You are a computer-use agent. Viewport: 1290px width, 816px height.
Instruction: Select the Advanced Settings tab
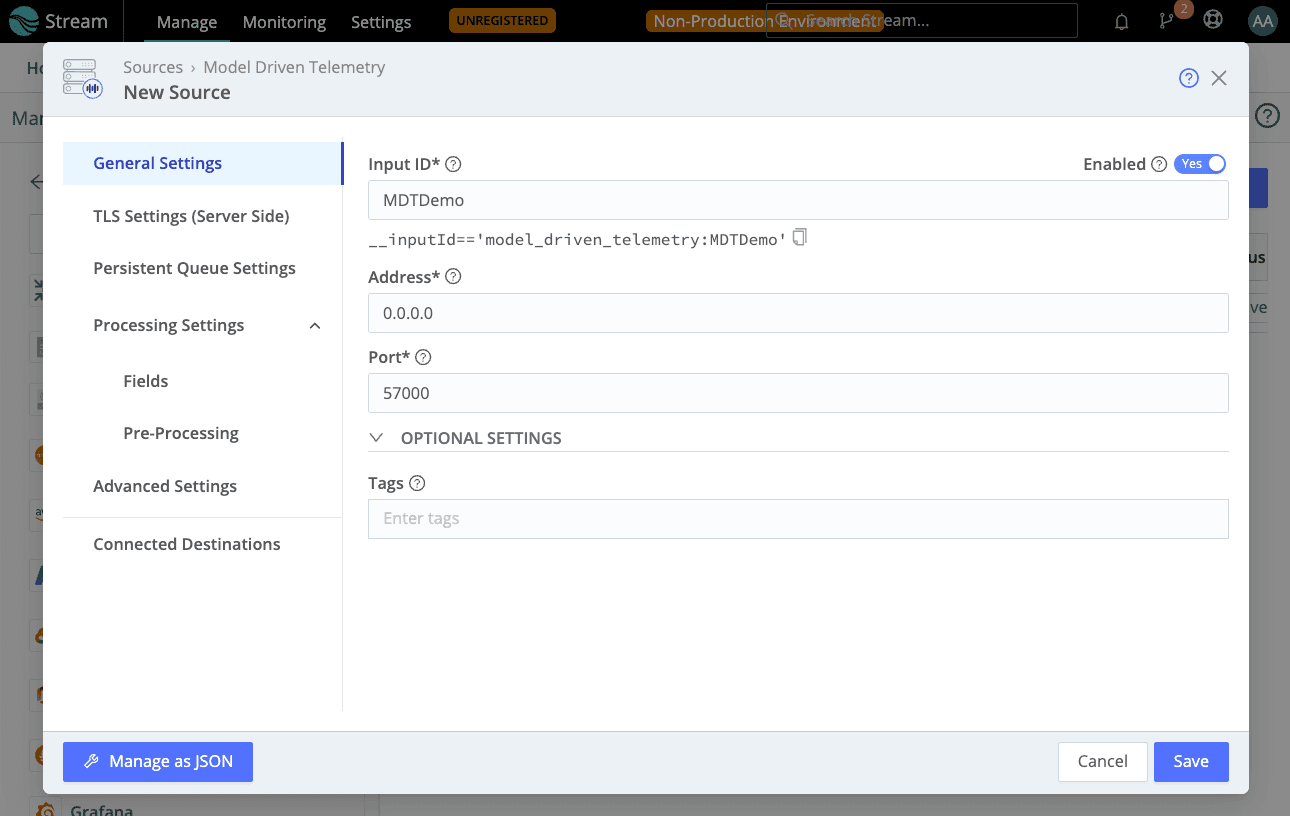click(165, 486)
